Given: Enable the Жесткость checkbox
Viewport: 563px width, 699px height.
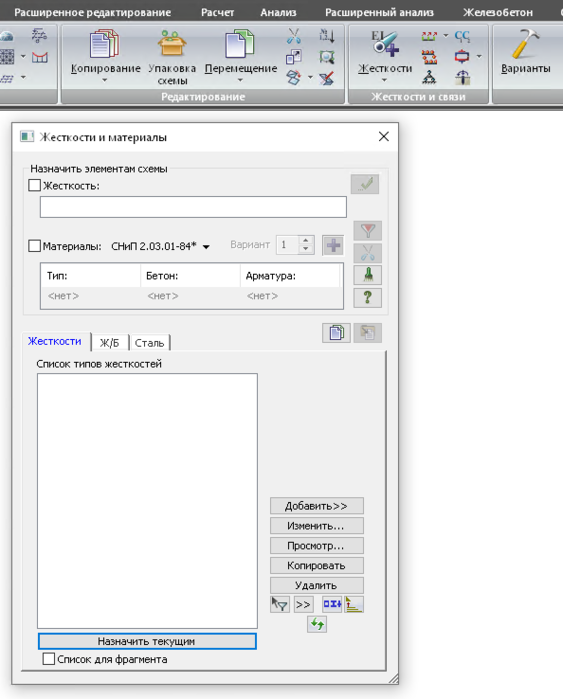Looking at the screenshot, I should (x=34, y=185).
